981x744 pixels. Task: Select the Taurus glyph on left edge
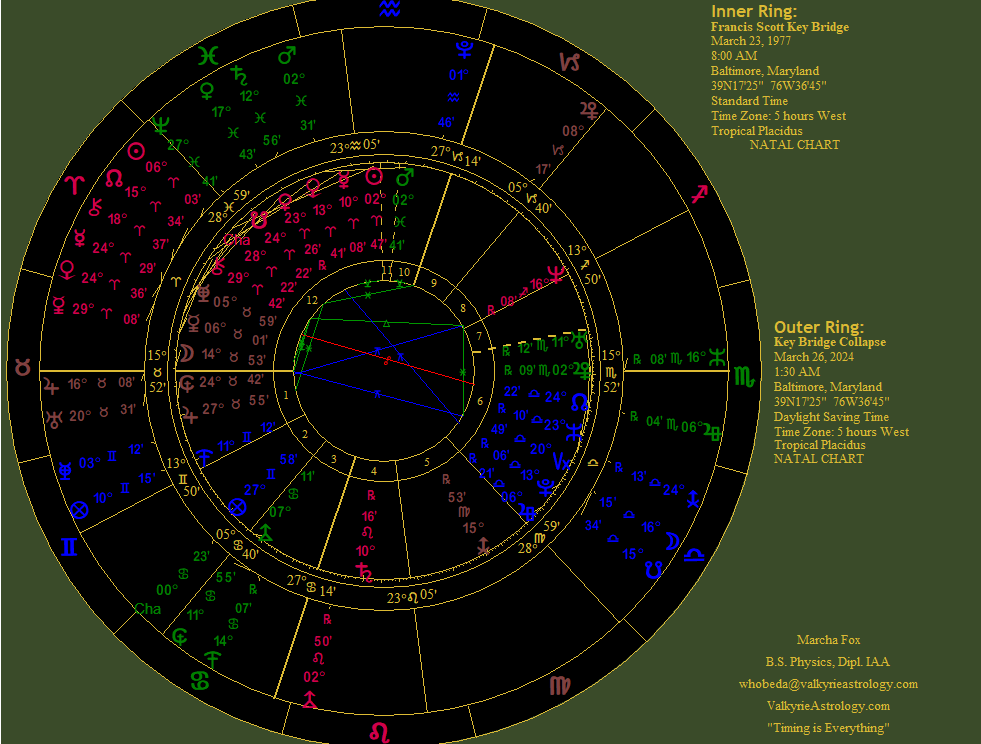coord(22,368)
